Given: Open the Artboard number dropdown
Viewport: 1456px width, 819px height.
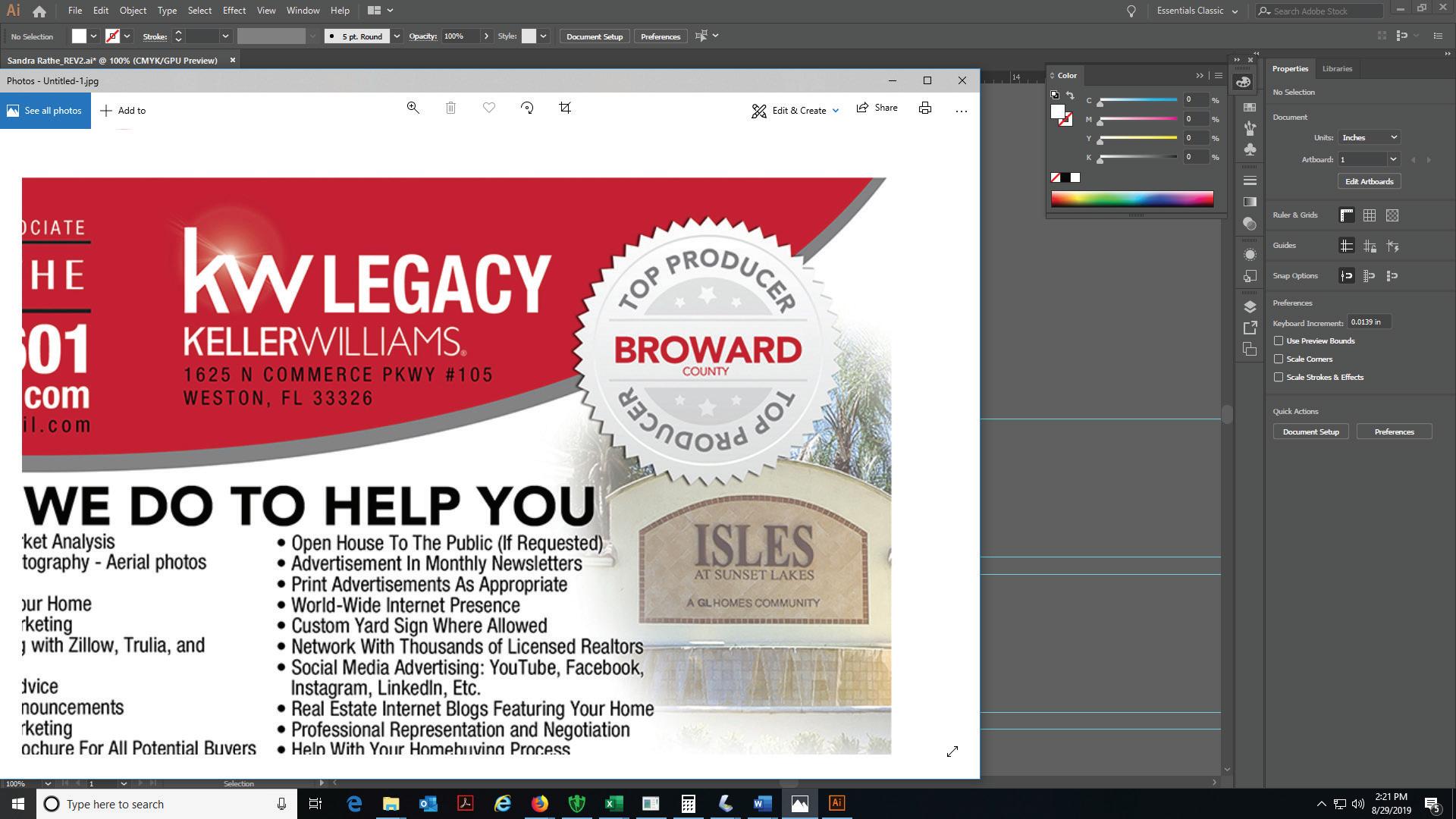Looking at the screenshot, I should 1393,159.
